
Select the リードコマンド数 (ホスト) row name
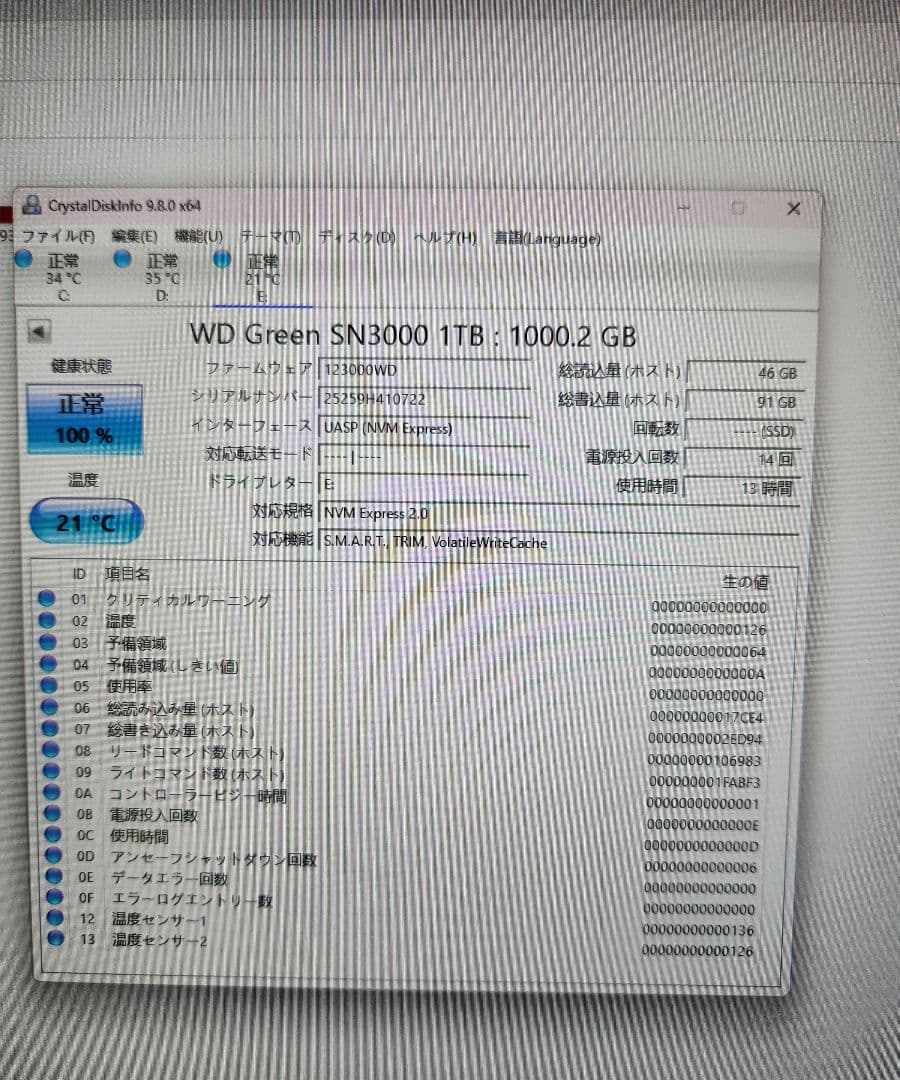[x=196, y=752]
